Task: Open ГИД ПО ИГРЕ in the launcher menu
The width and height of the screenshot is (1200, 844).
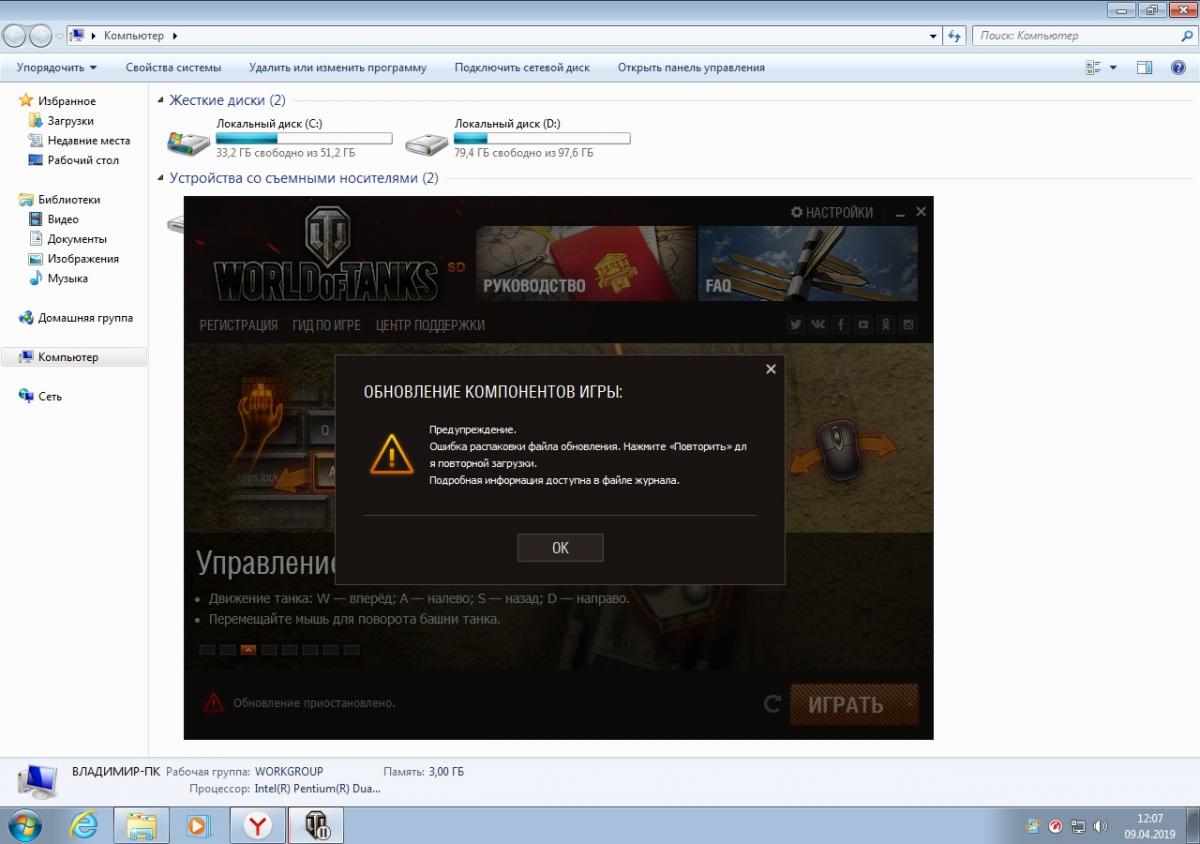Action: 327,325
